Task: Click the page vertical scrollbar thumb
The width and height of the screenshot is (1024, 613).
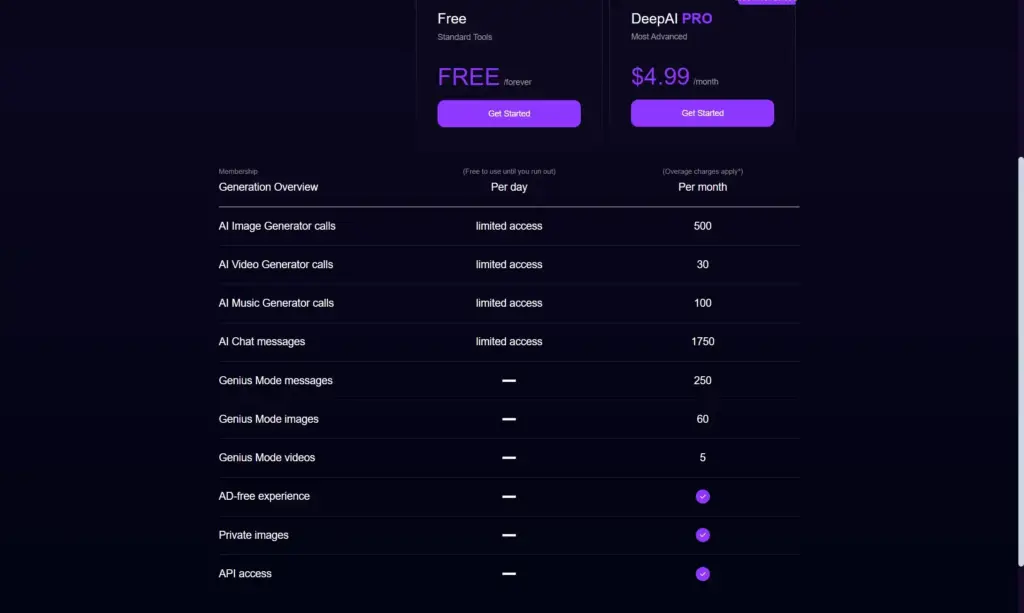Action: tap(1020, 361)
